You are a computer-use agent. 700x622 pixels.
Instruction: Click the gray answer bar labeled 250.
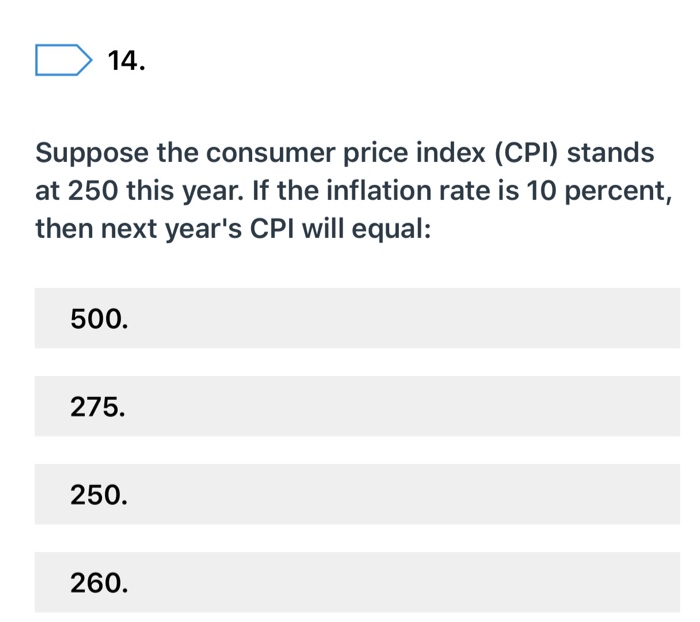click(357, 494)
